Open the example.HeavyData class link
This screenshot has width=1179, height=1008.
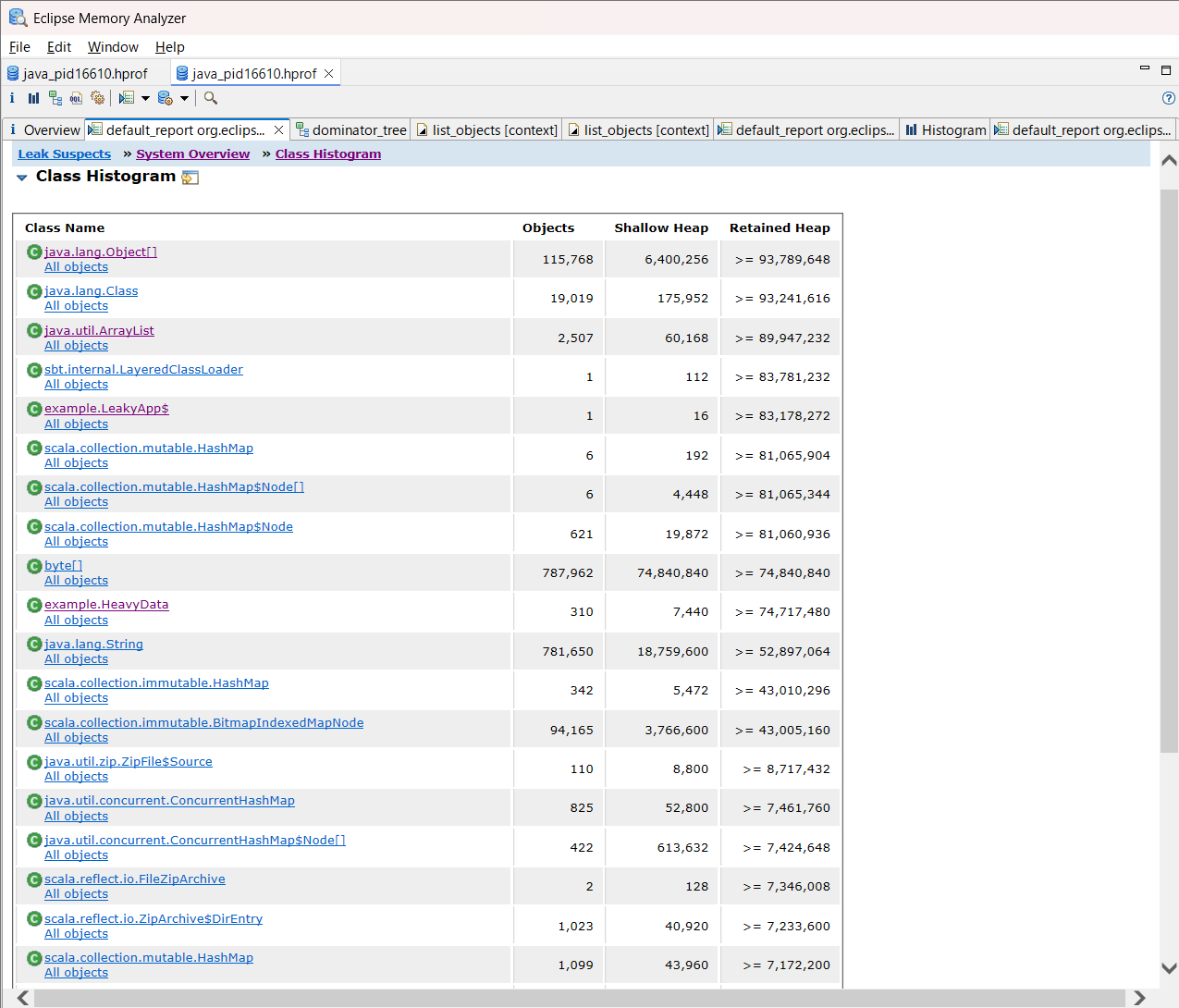point(106,605)
